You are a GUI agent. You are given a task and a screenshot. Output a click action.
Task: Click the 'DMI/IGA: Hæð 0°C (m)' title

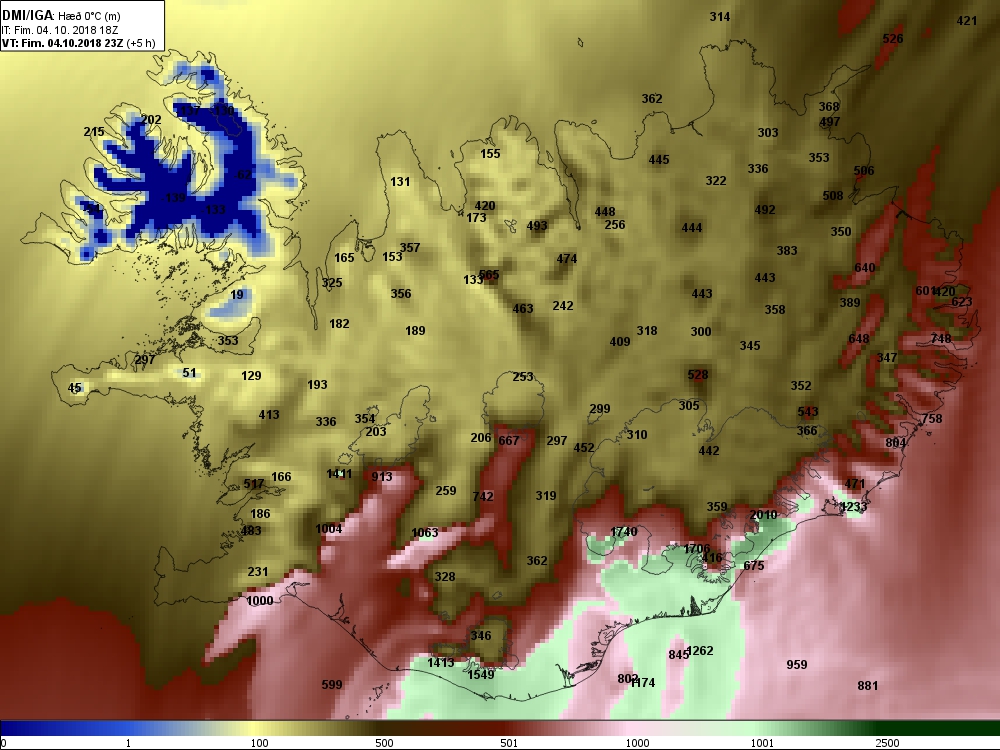click(x=61, y=15)
